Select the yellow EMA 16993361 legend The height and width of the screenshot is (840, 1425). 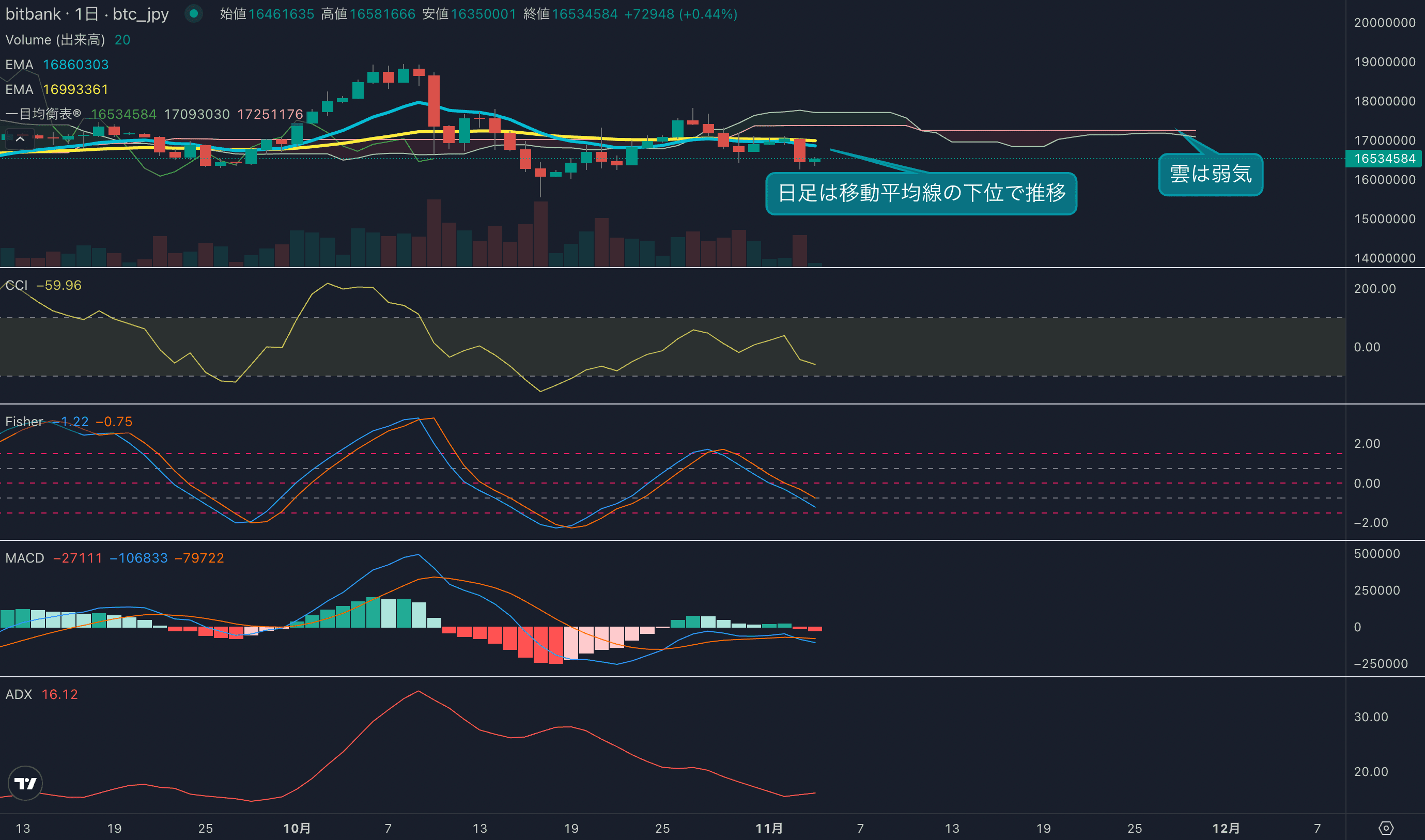tap(57, 89)
